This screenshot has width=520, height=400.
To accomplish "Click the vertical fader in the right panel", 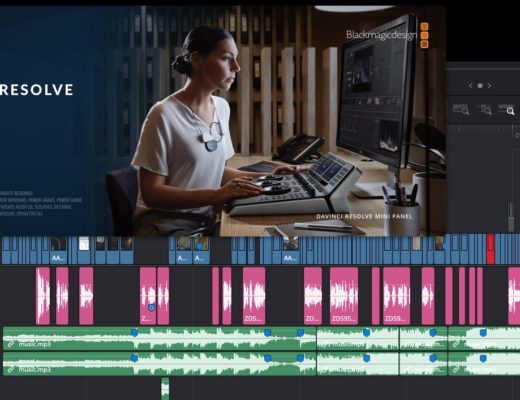I will pos(511,217).
